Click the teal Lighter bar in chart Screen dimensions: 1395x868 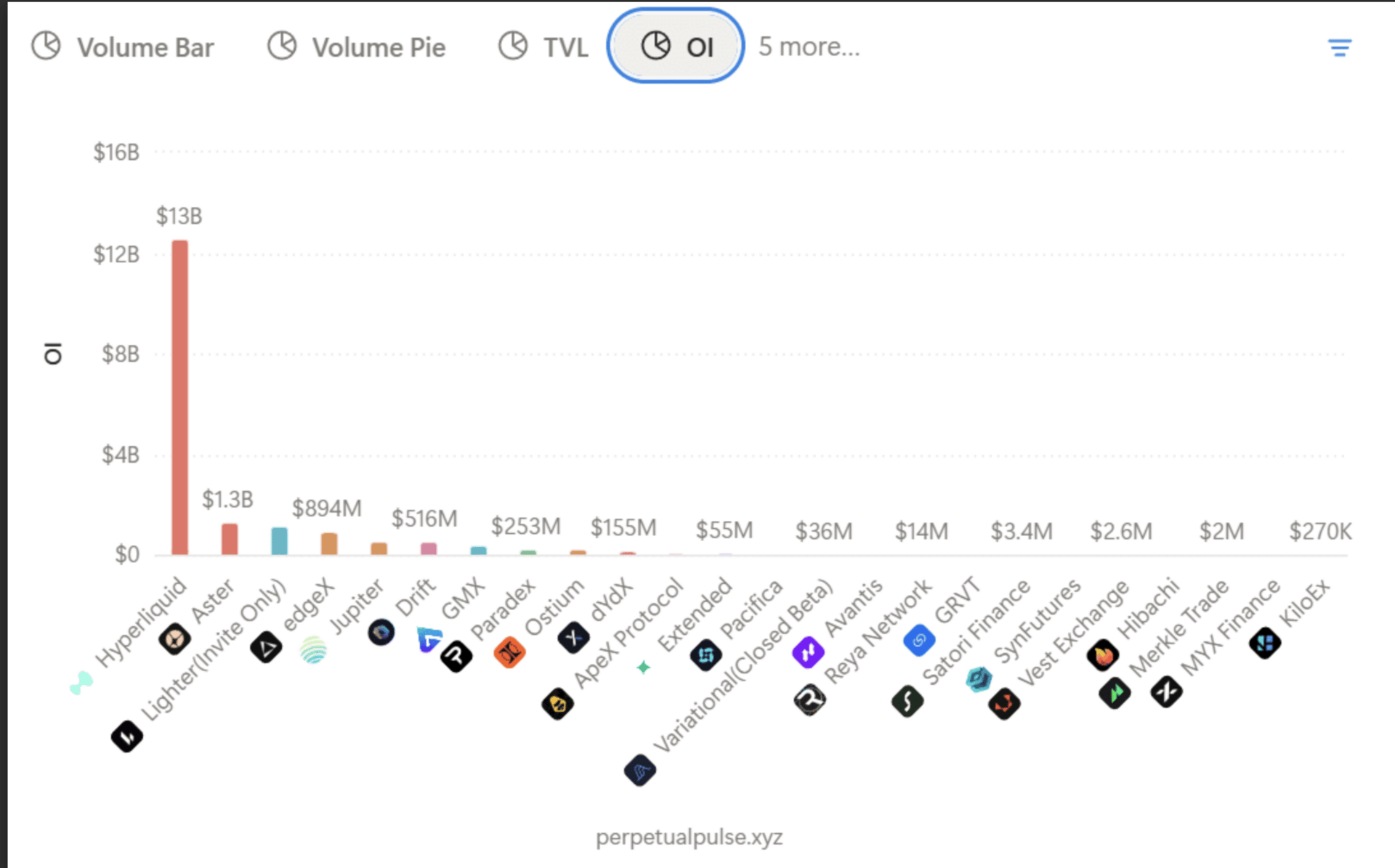(x=279, y=541)
